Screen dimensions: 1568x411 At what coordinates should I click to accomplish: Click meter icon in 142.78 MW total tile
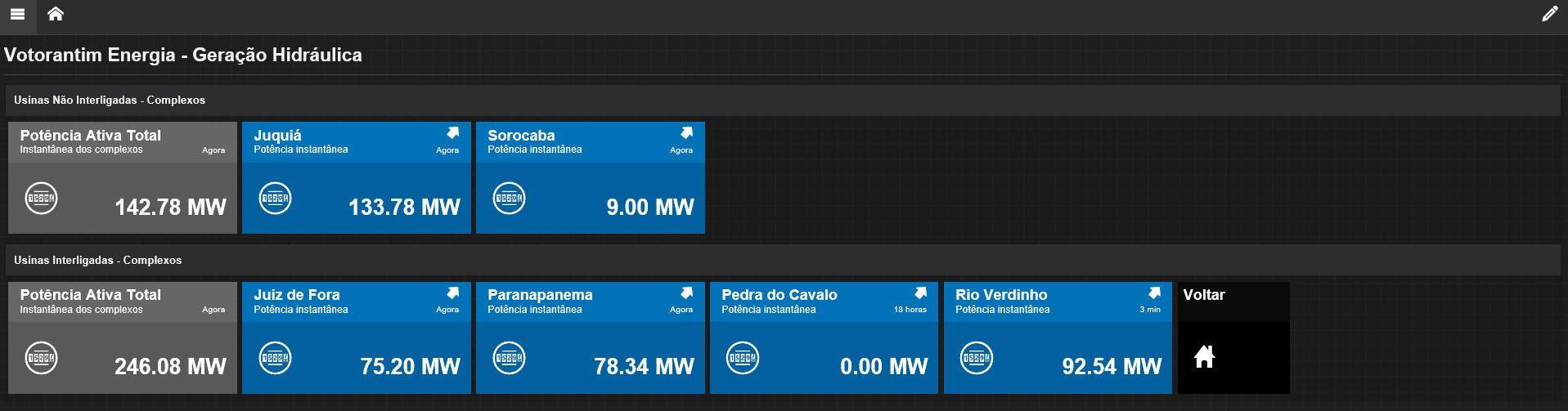coord(41,199)
